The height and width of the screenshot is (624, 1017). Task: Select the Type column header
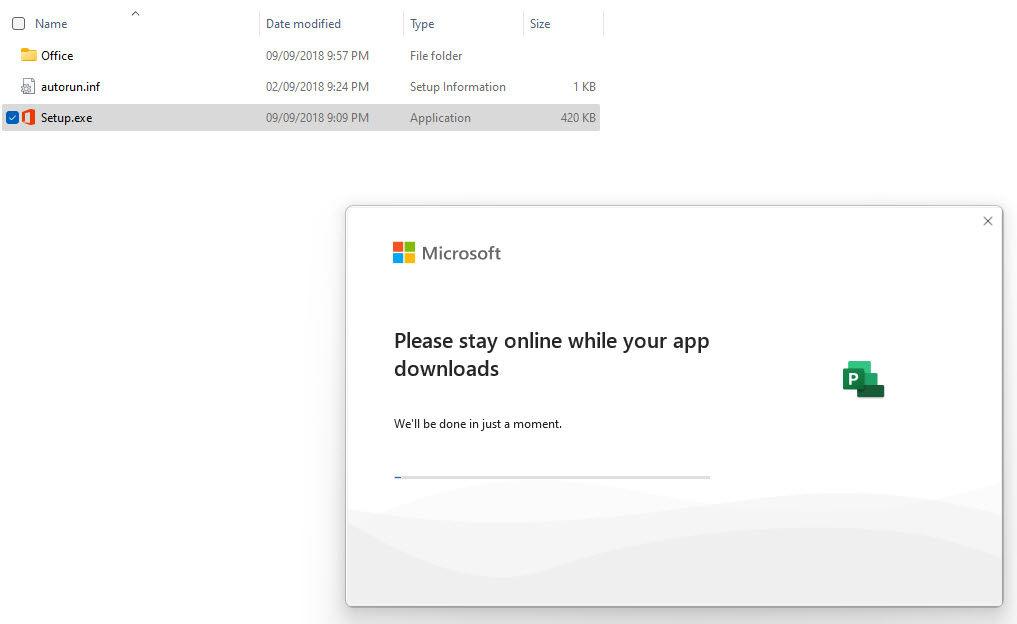pyautogui.click(x=421, y=23)
